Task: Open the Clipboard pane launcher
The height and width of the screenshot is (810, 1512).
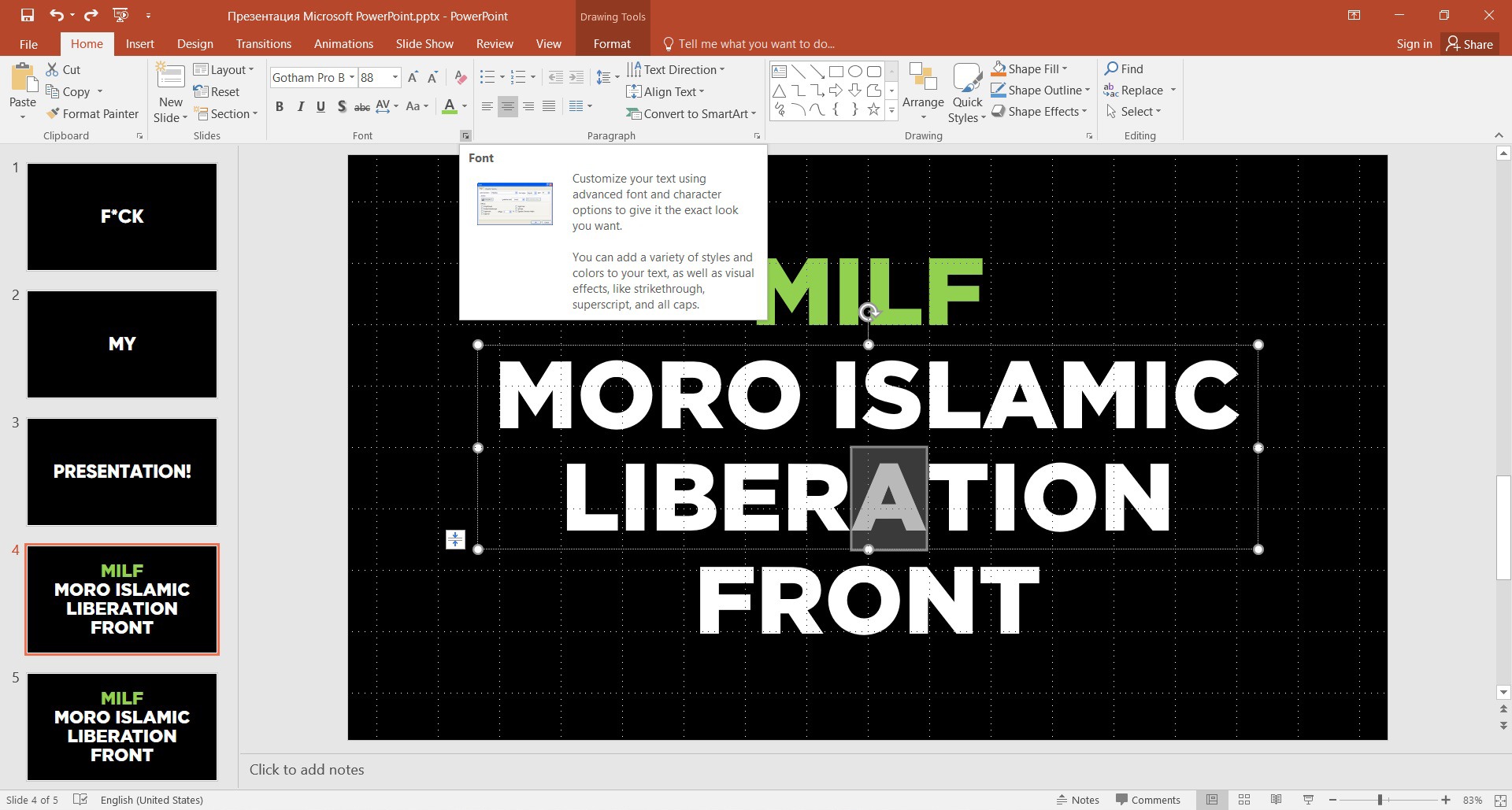Action: tap(139, 136)
